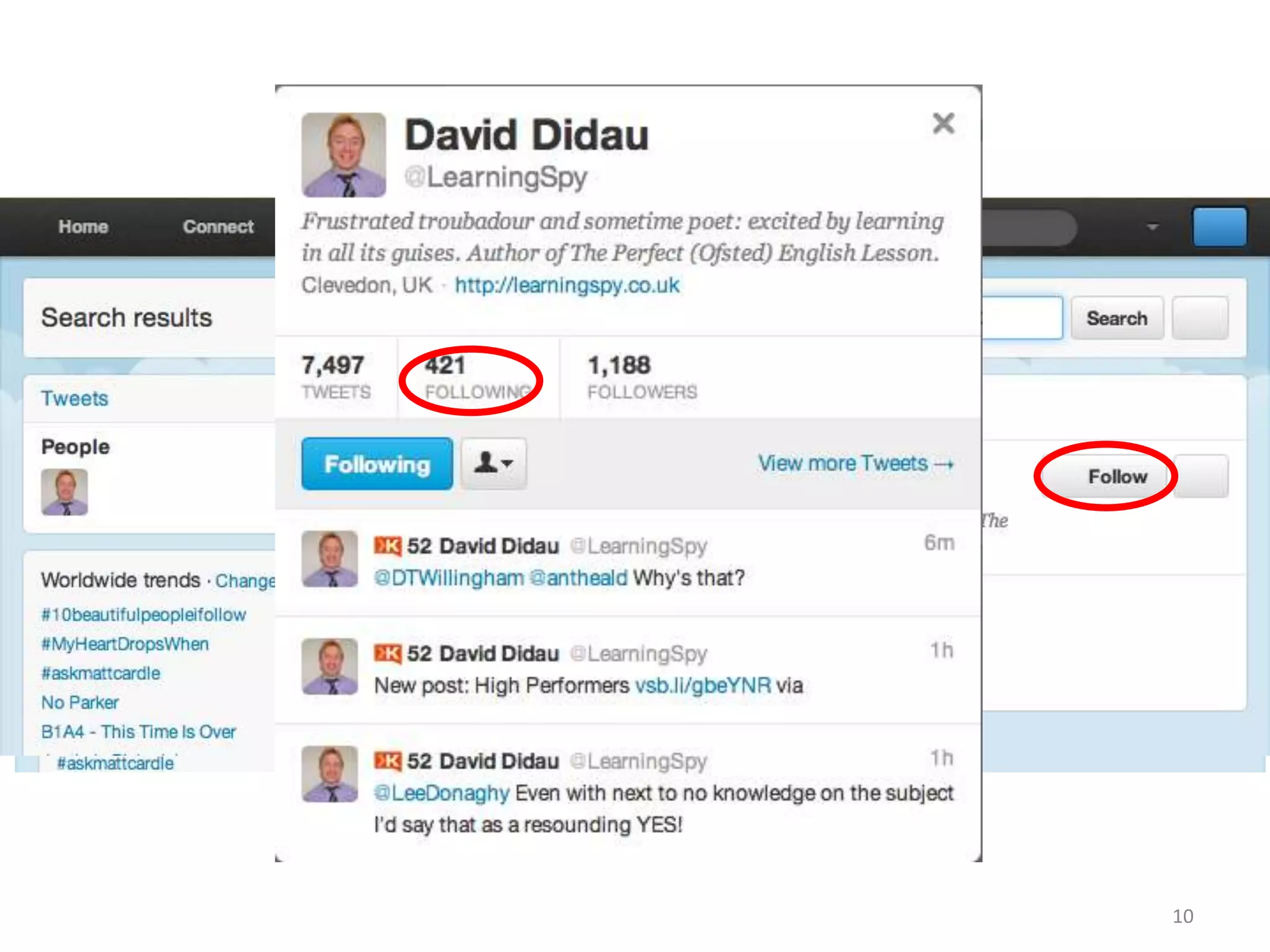Open the #MyHeartDropsWhen trend
1270x952 pixels.
coord(125,644)
